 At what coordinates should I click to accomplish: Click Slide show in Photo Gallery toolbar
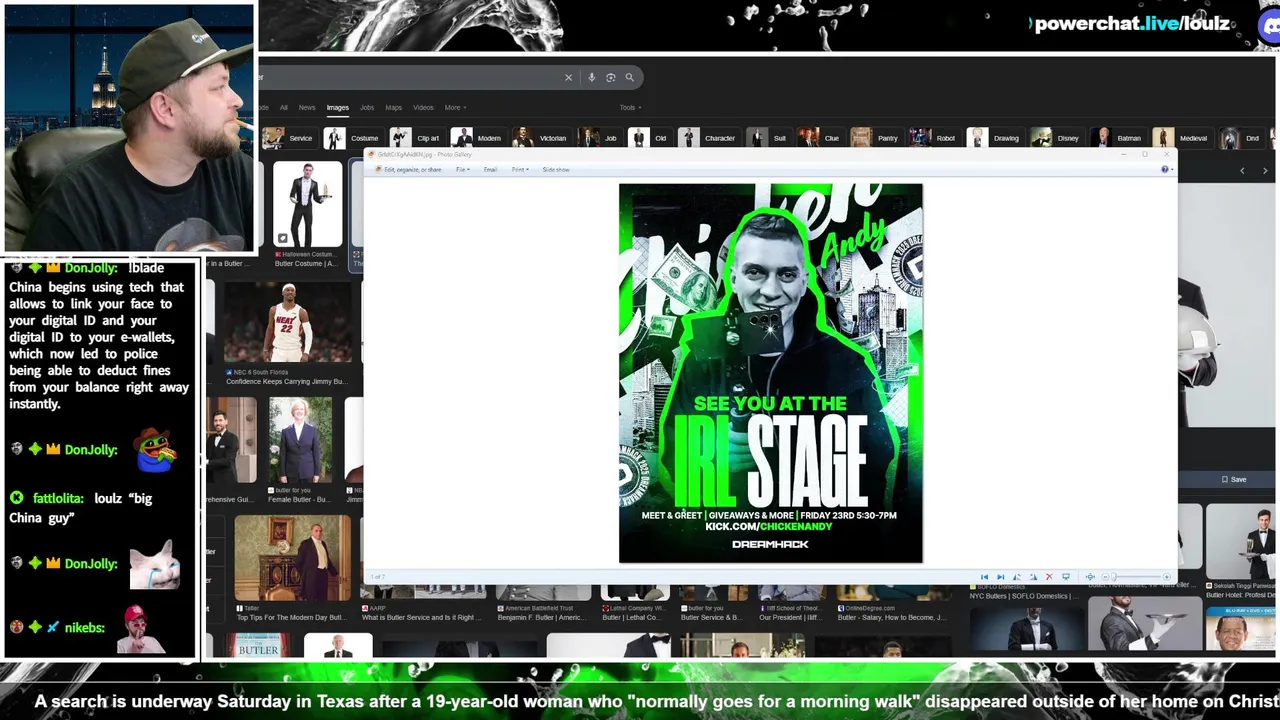[556, 170]
